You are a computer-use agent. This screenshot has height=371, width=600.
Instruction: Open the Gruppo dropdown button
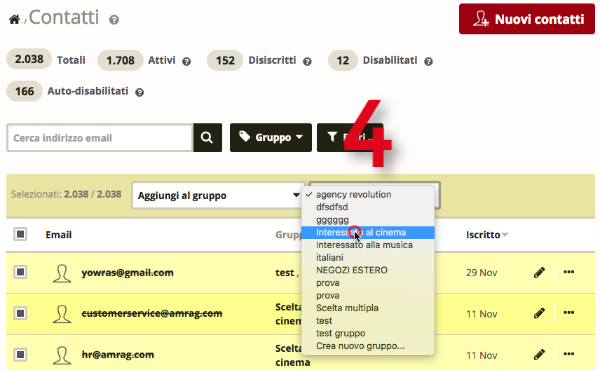(271, 137)
